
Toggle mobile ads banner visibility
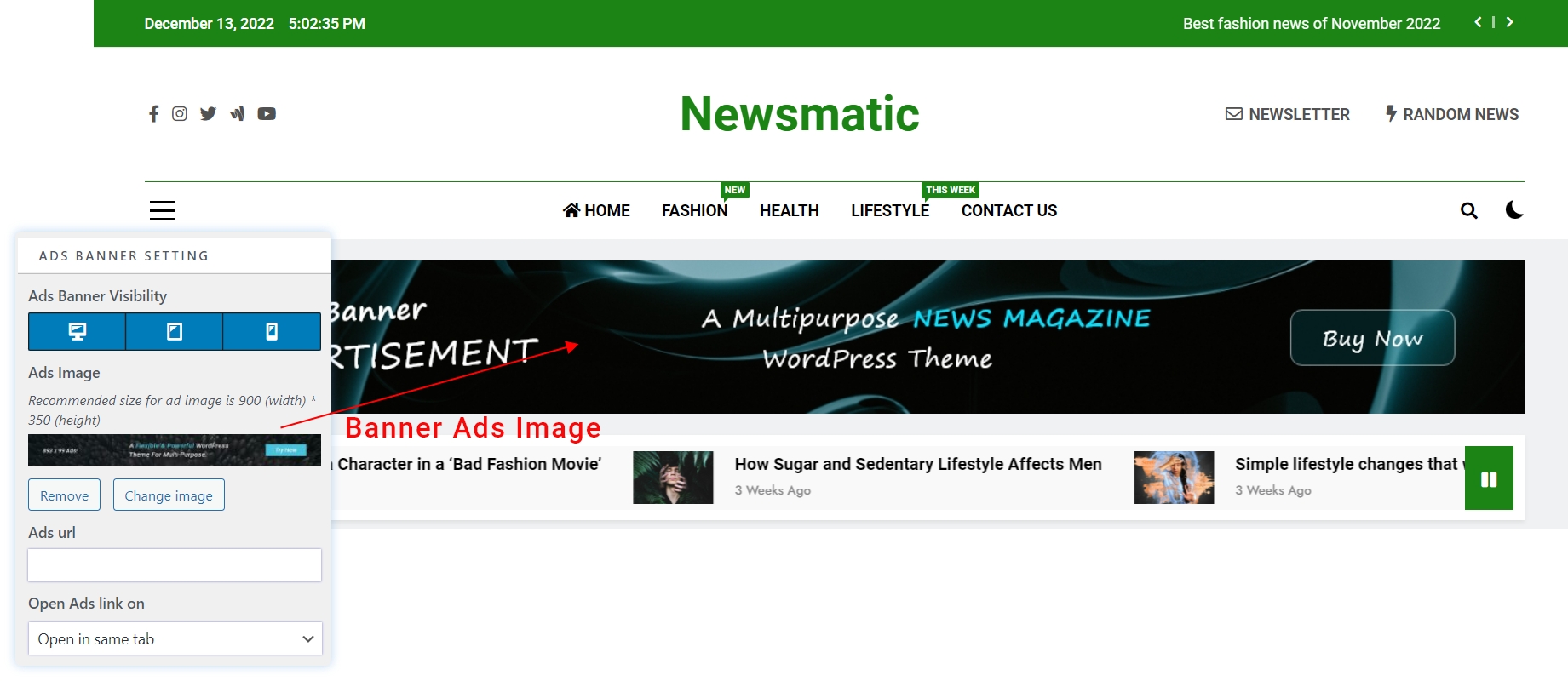272,332
